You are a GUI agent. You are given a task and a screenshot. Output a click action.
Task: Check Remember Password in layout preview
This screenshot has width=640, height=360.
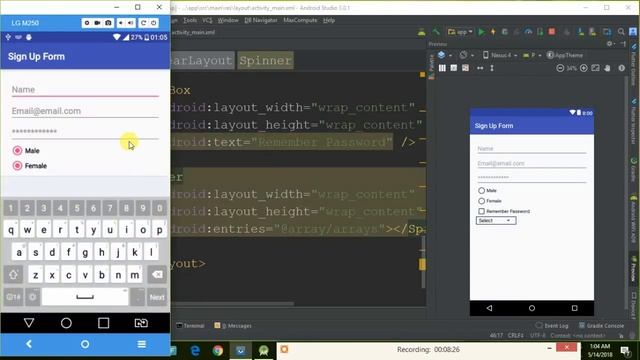(482, 211)
